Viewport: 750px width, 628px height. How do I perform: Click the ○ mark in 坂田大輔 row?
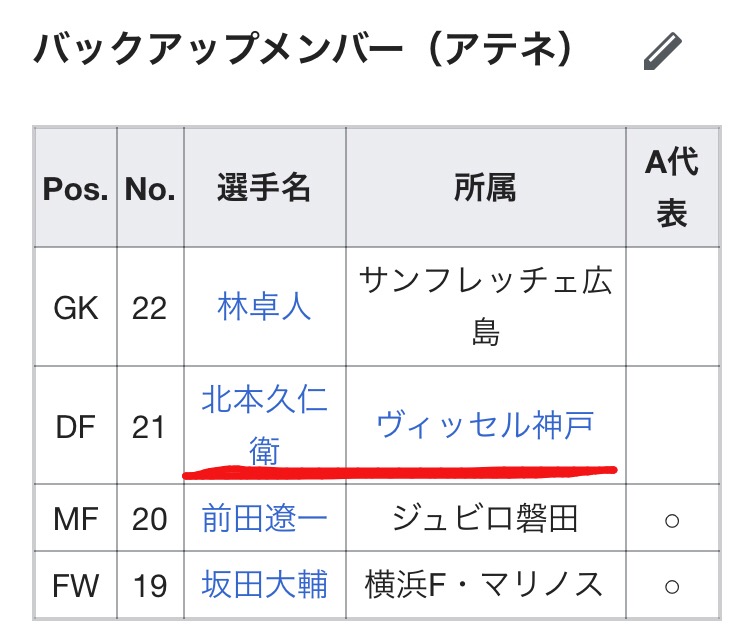point(672,584)
